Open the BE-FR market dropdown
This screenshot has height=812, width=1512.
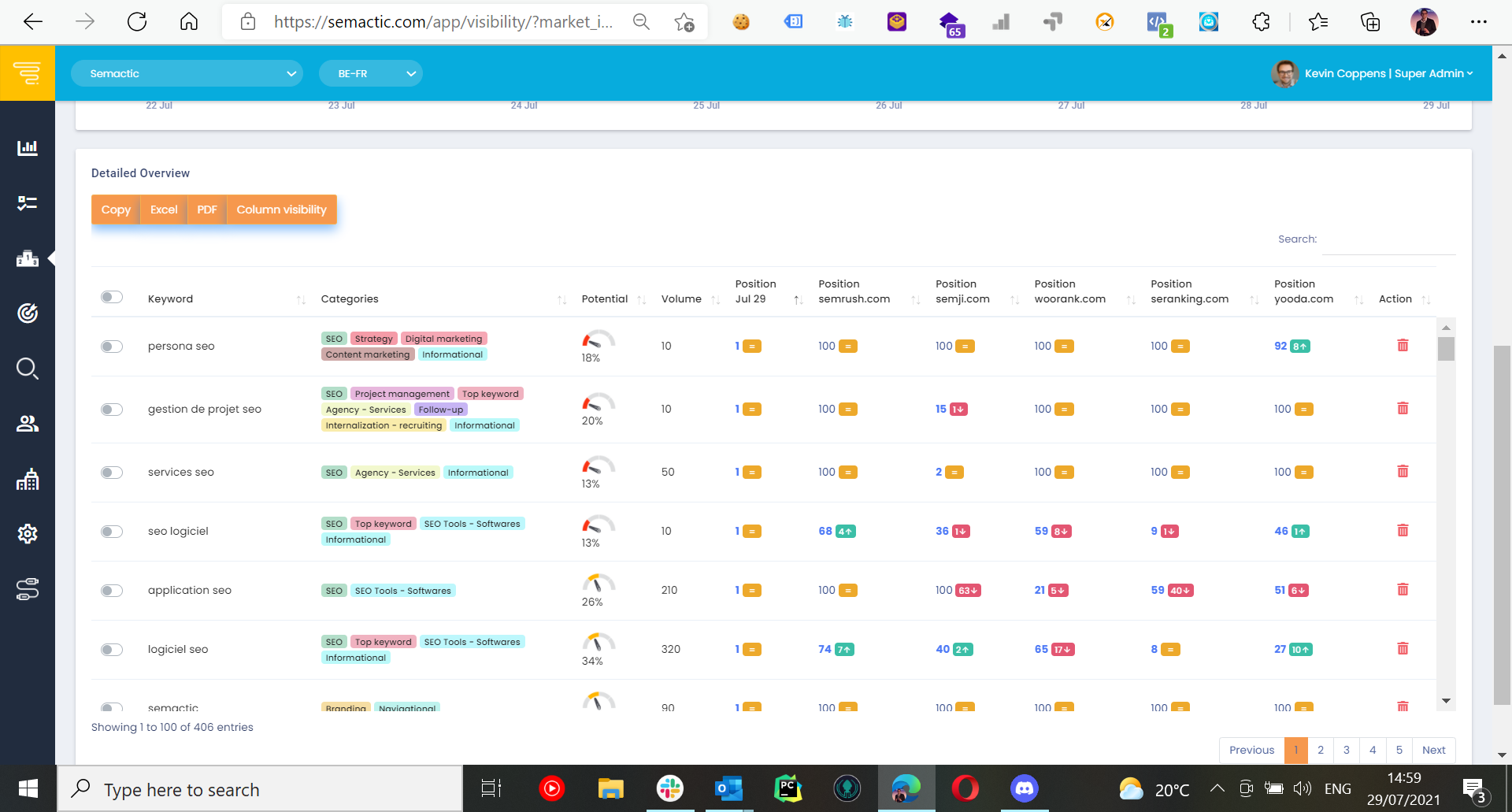pos(371,72)
